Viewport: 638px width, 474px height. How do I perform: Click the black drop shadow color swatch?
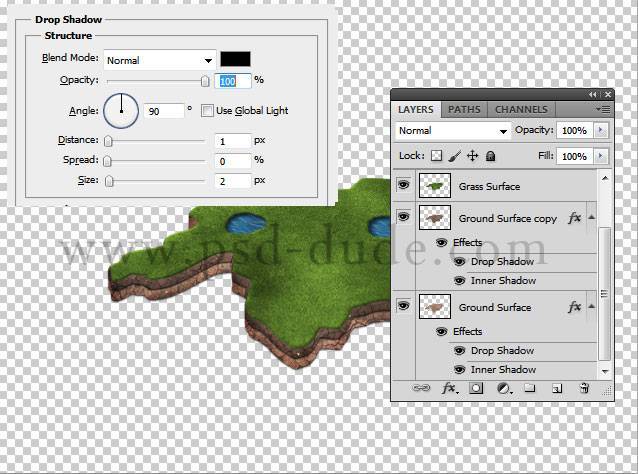click(x=235, y=59)
